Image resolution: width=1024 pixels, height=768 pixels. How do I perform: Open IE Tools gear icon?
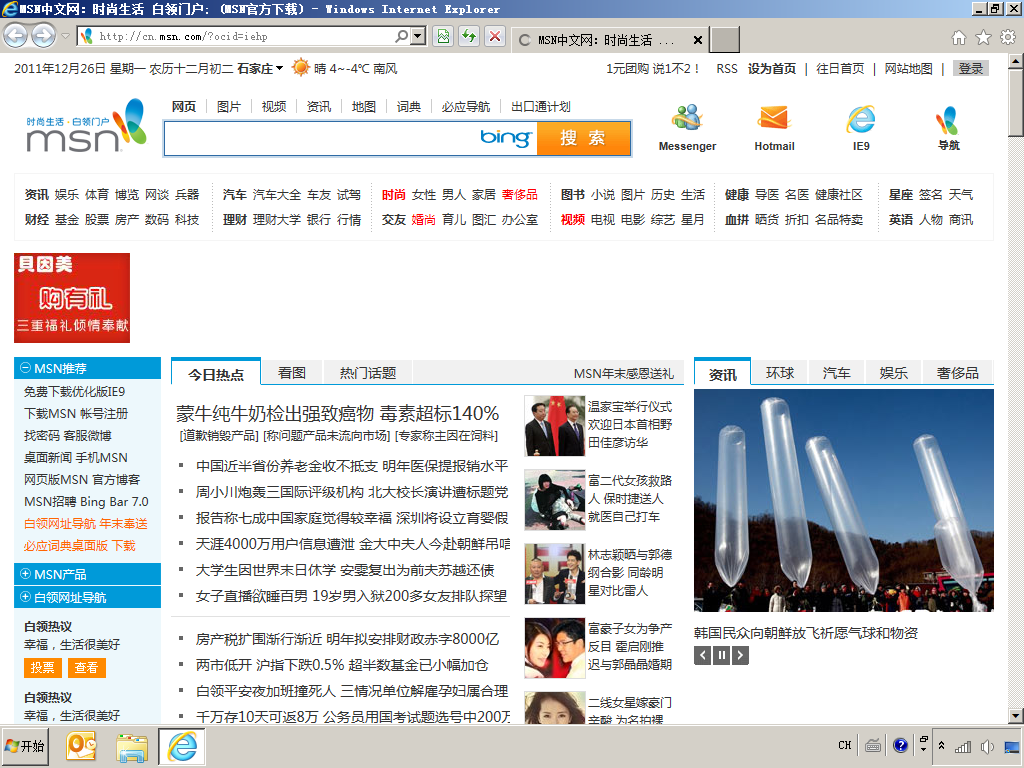click(1008, 38)
